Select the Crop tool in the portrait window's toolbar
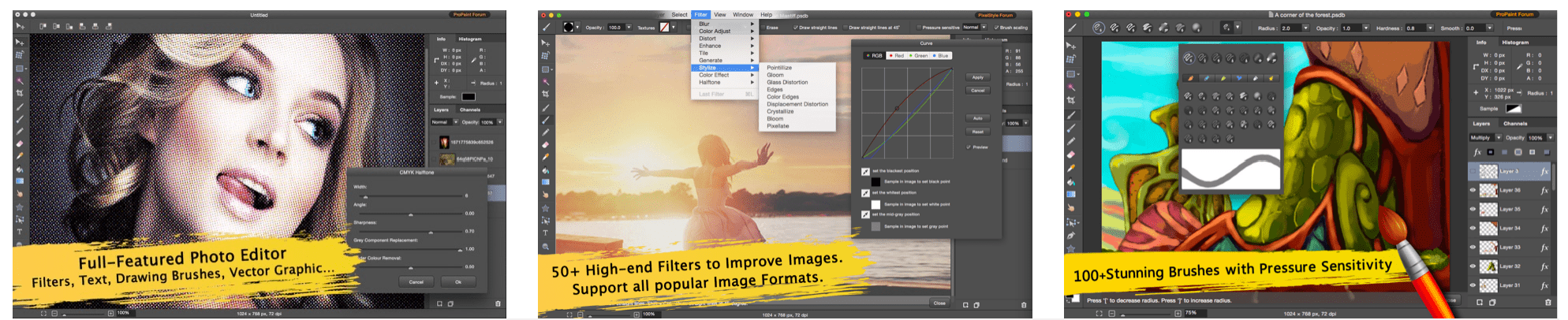The height and width of the screenshot is (320, 1568). [20, 93]
